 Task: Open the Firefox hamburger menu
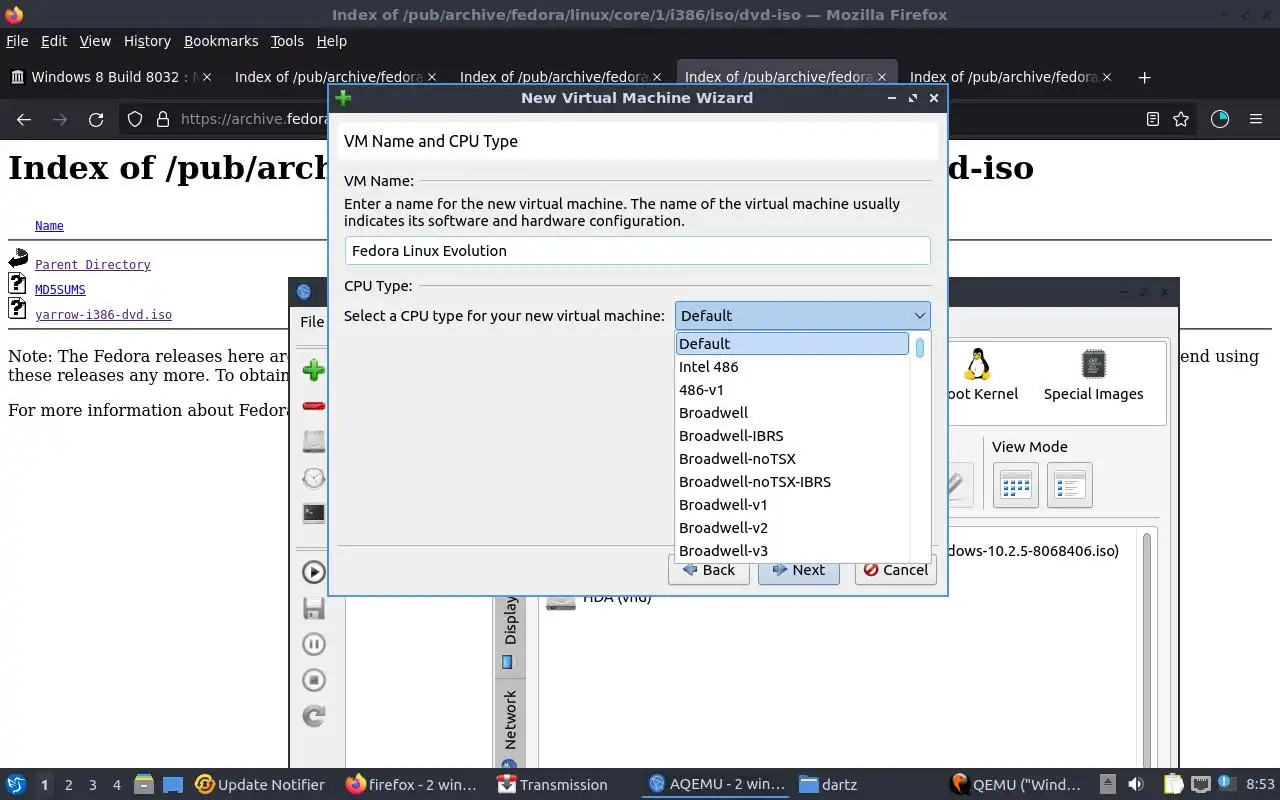coord(1256,119)
